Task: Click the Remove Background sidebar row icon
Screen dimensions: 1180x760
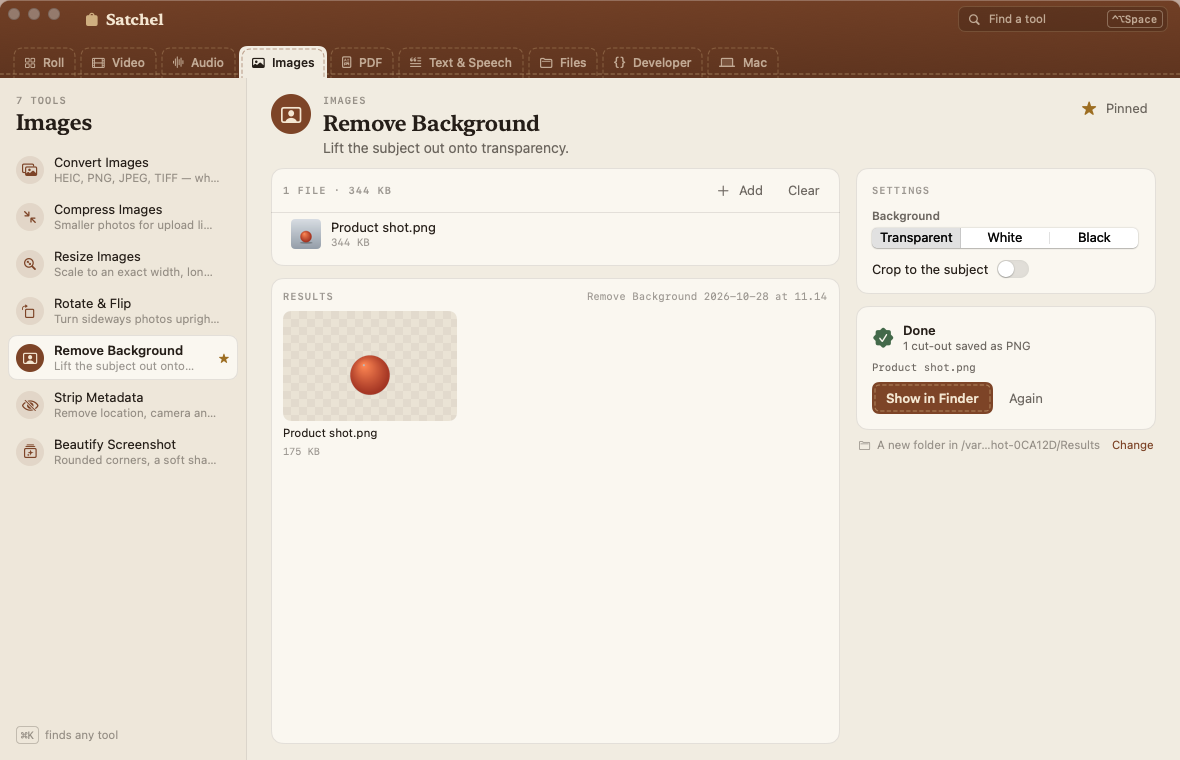Action: pos(30,358)
